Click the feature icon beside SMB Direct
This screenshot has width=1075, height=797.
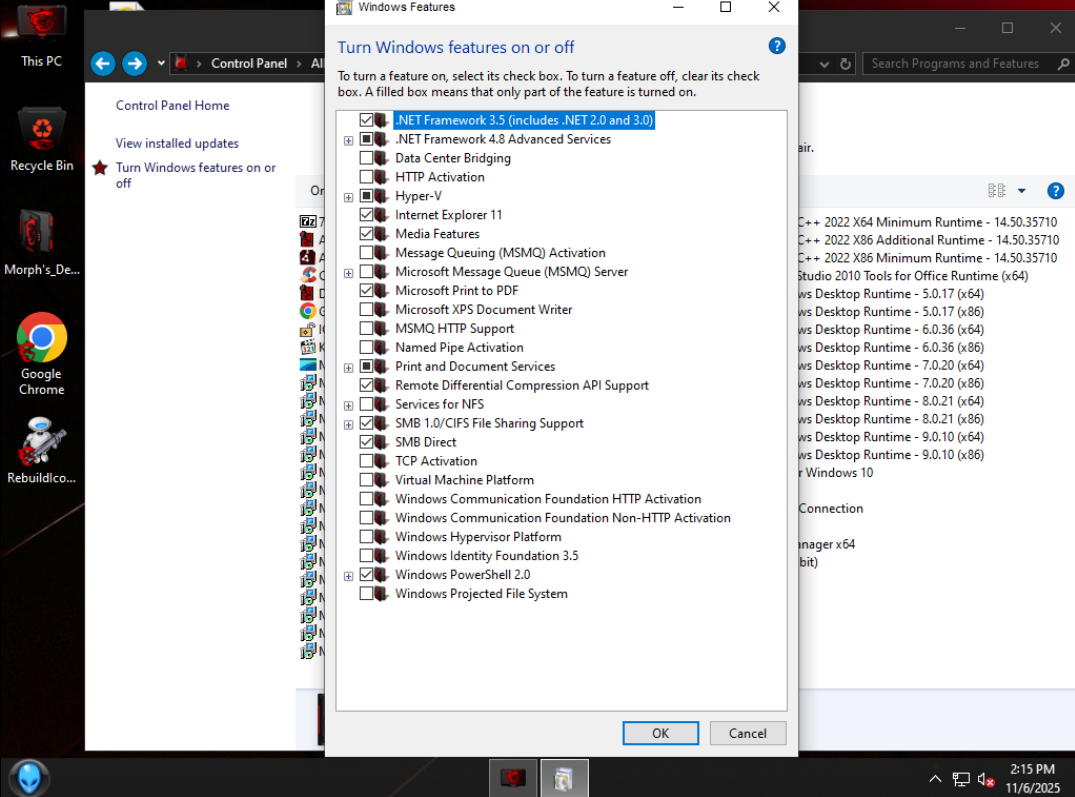tap(382, 442)
